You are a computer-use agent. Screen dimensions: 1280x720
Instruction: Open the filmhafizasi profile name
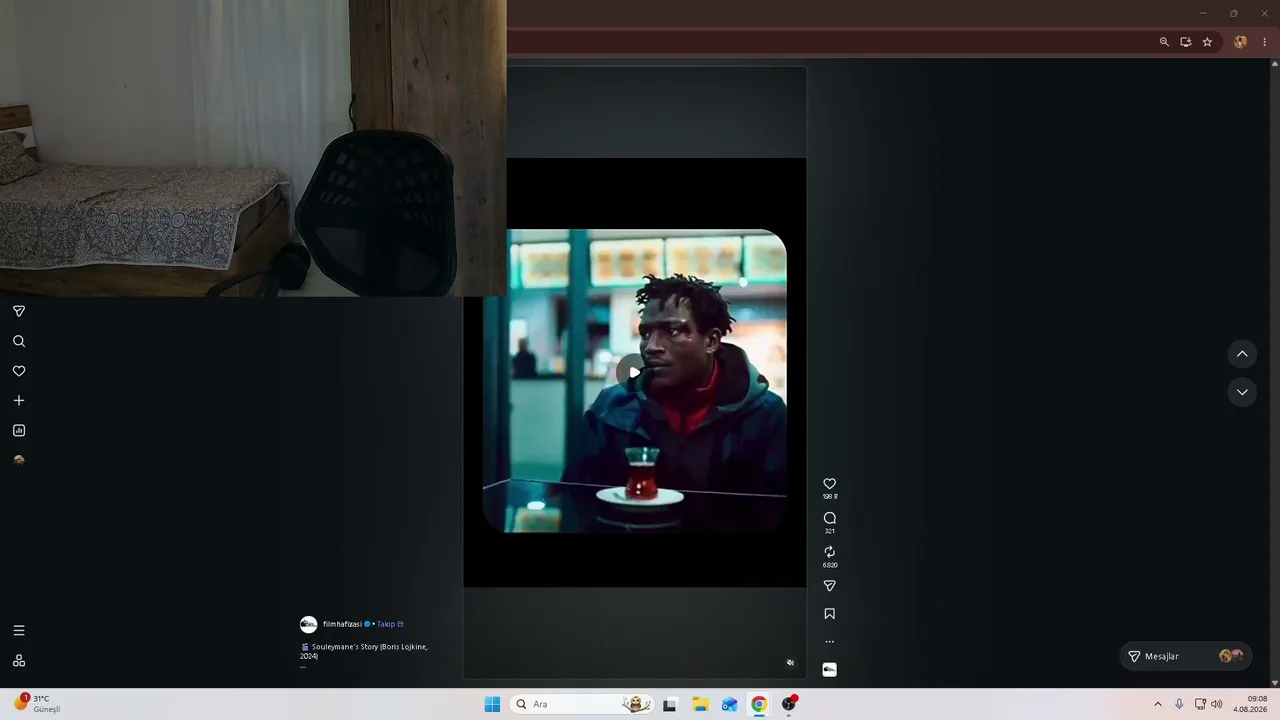[342, 624]
